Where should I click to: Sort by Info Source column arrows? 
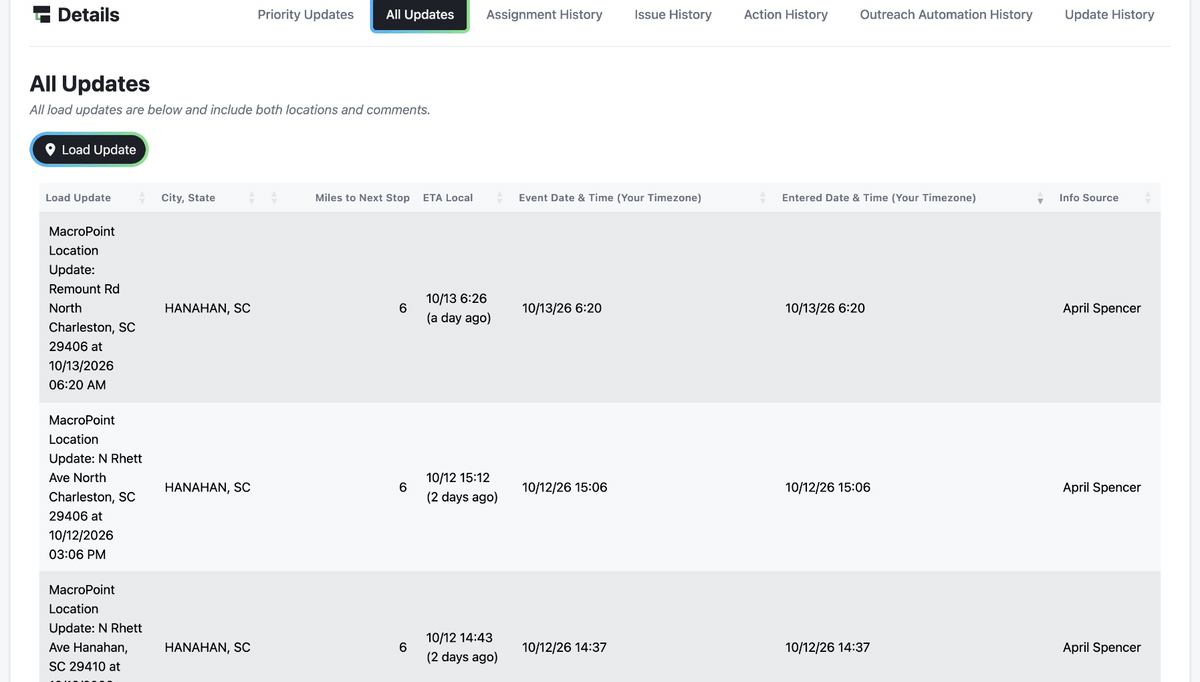click(x=1148, y=198)
